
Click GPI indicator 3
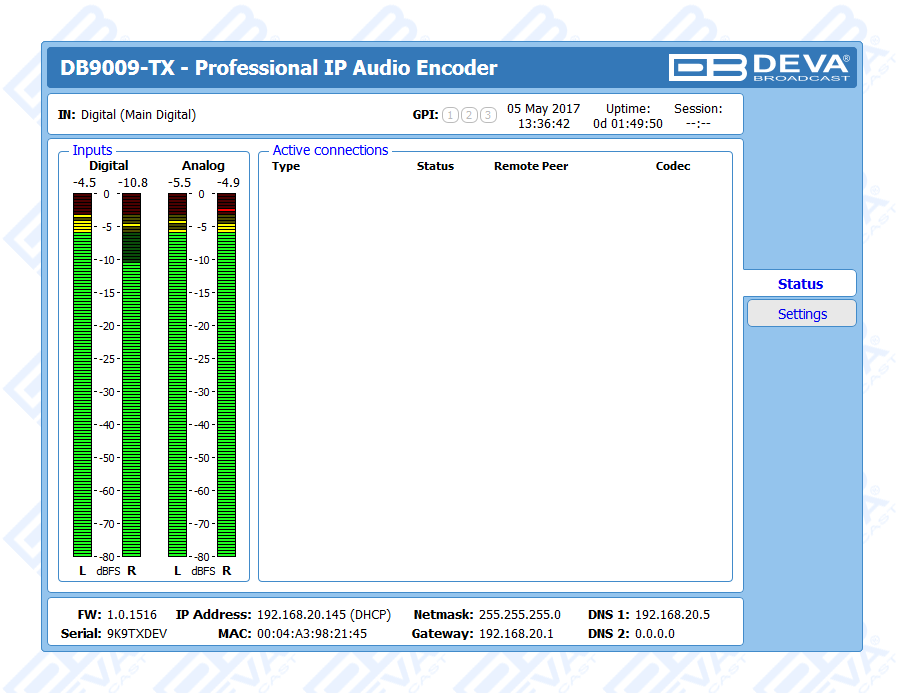point(488,115)
